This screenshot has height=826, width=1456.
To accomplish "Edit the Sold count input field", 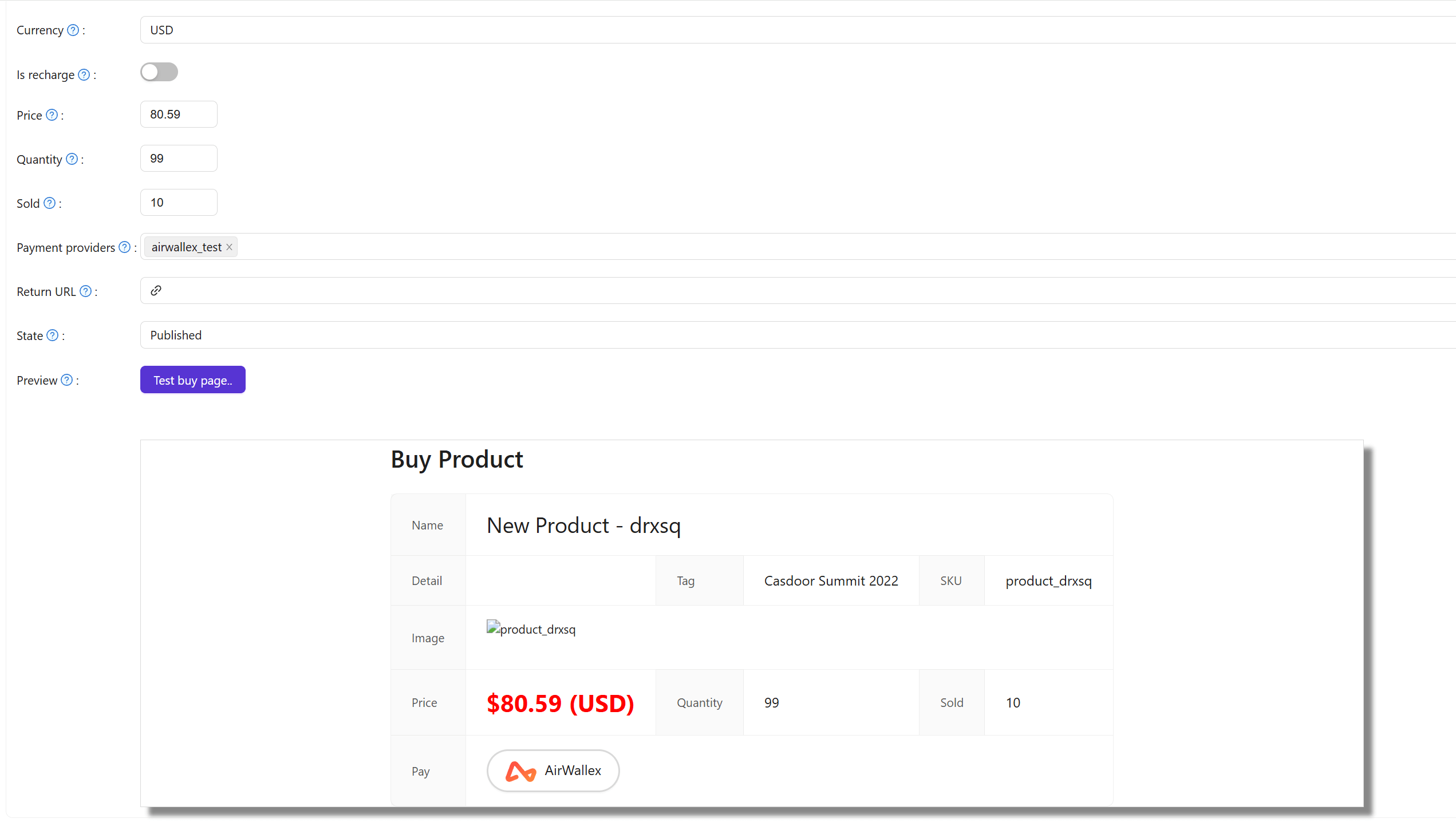I will 179,202.
